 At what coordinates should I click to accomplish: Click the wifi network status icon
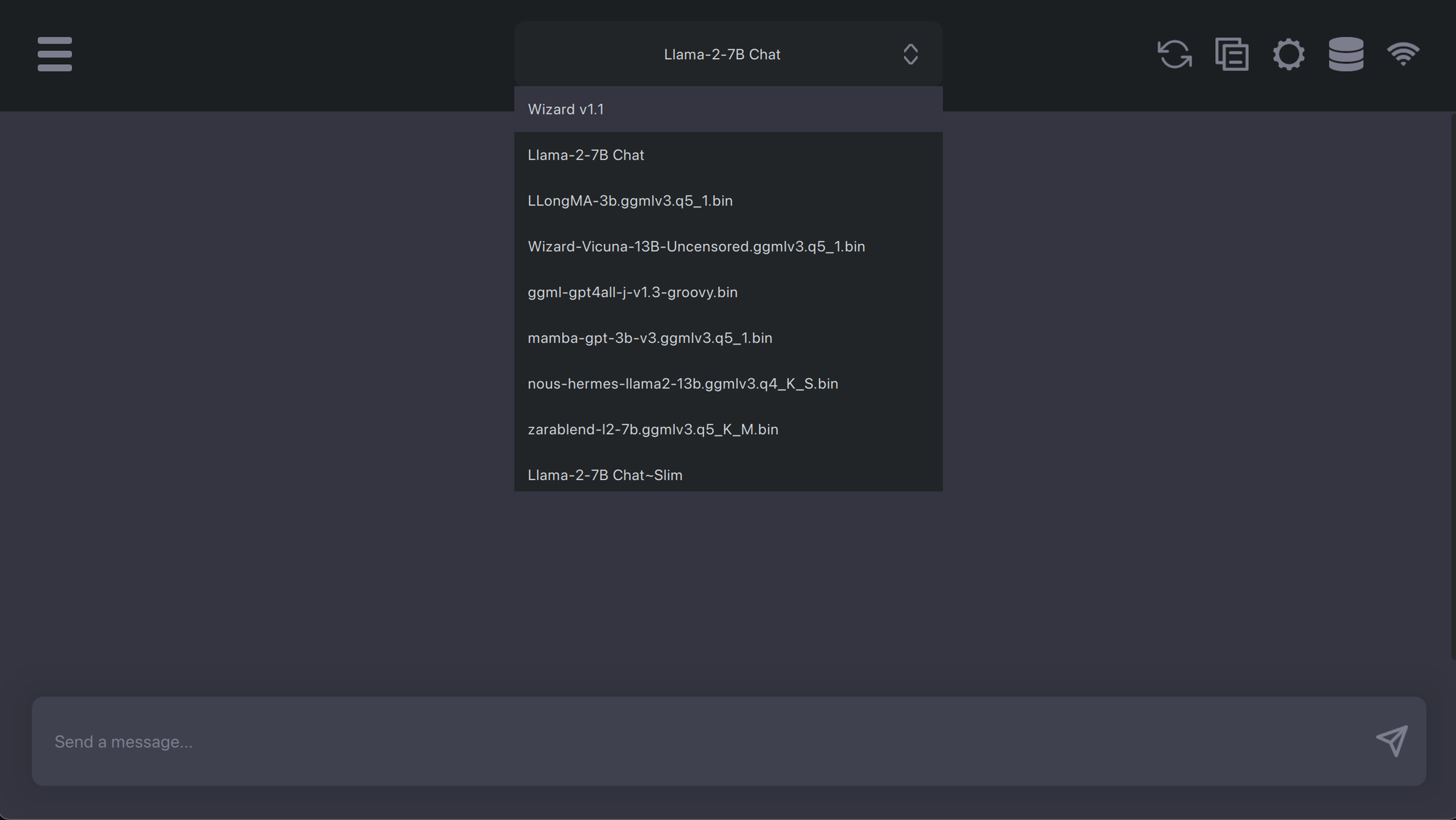[1403, 54]
